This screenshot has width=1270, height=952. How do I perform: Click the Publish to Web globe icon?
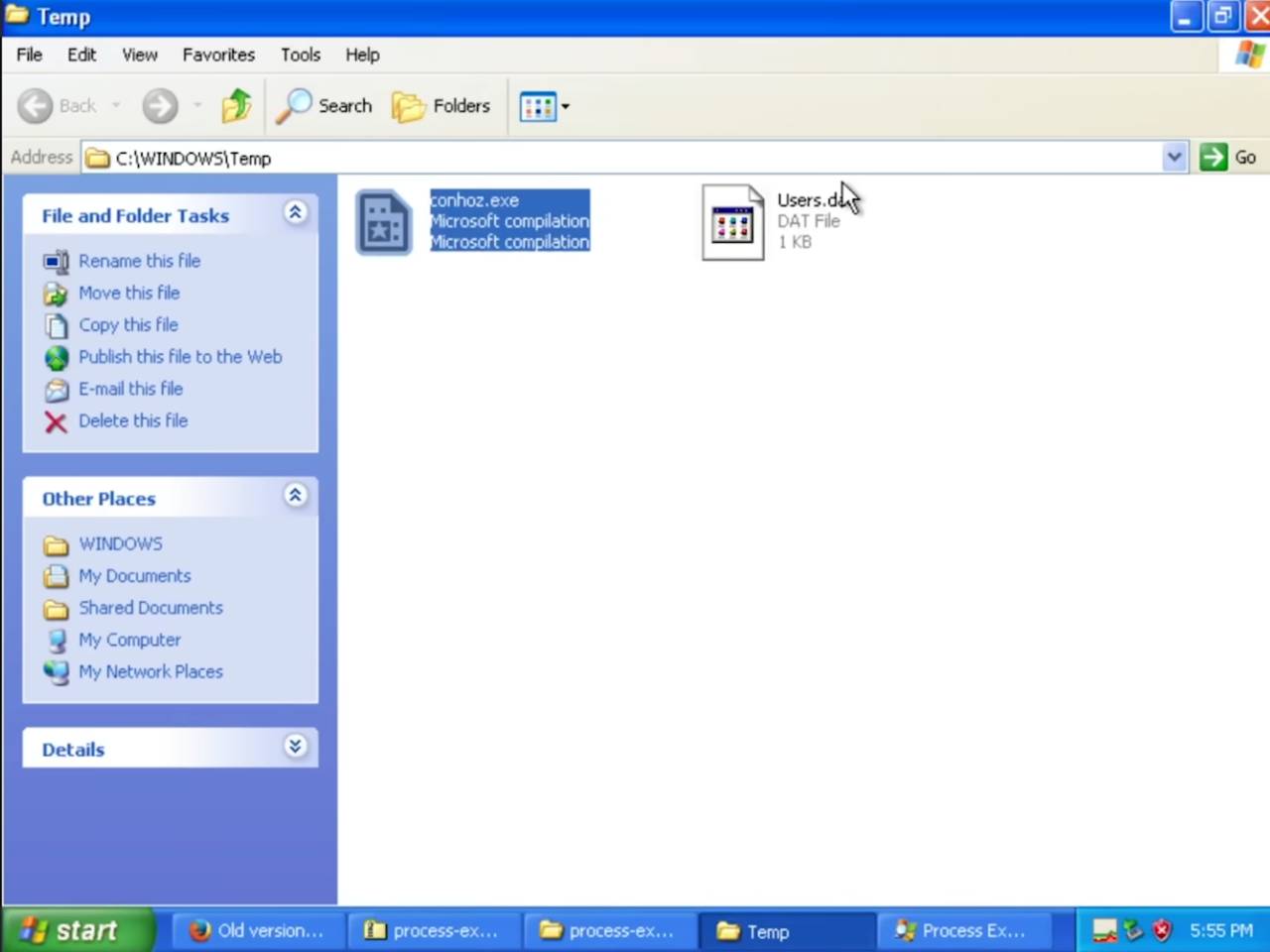57,358
